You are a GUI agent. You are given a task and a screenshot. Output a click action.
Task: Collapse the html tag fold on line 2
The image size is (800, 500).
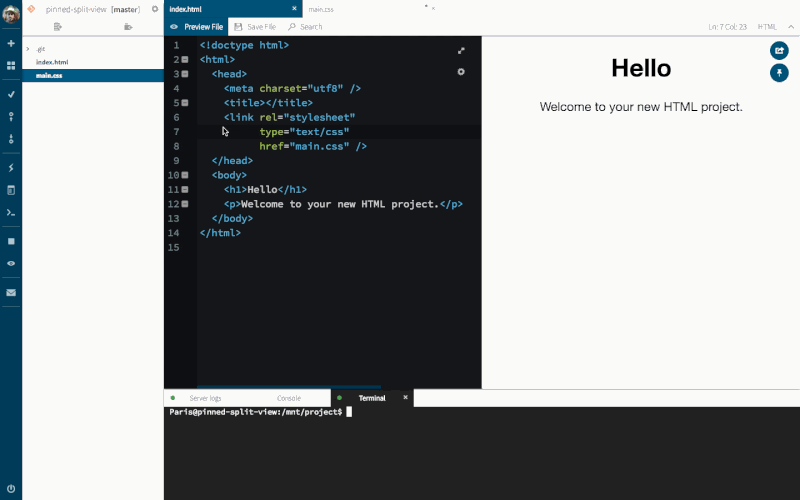pyautogui.click(x=185, y=60)
